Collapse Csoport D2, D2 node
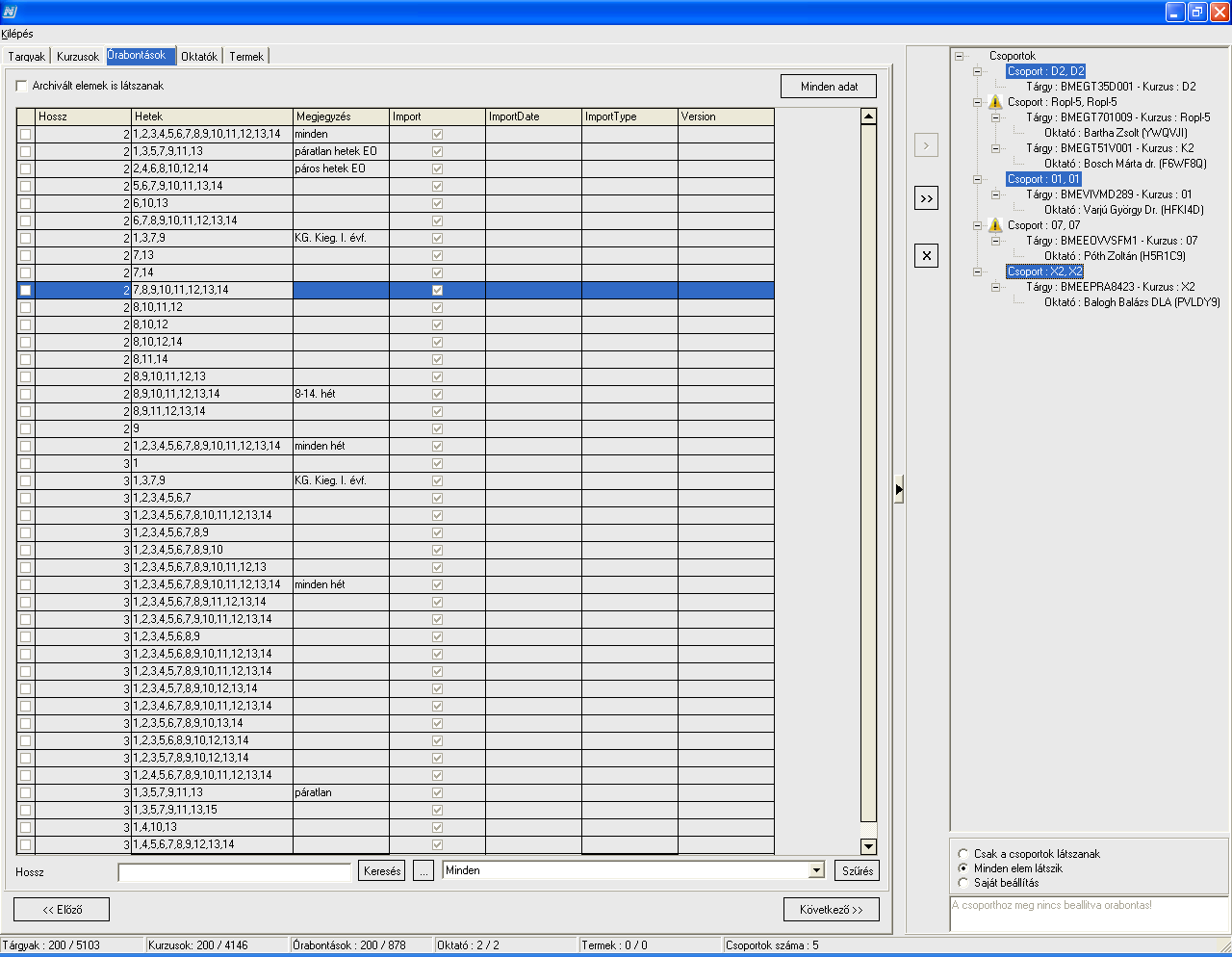The image size is (1232, 957). (977, 71)
